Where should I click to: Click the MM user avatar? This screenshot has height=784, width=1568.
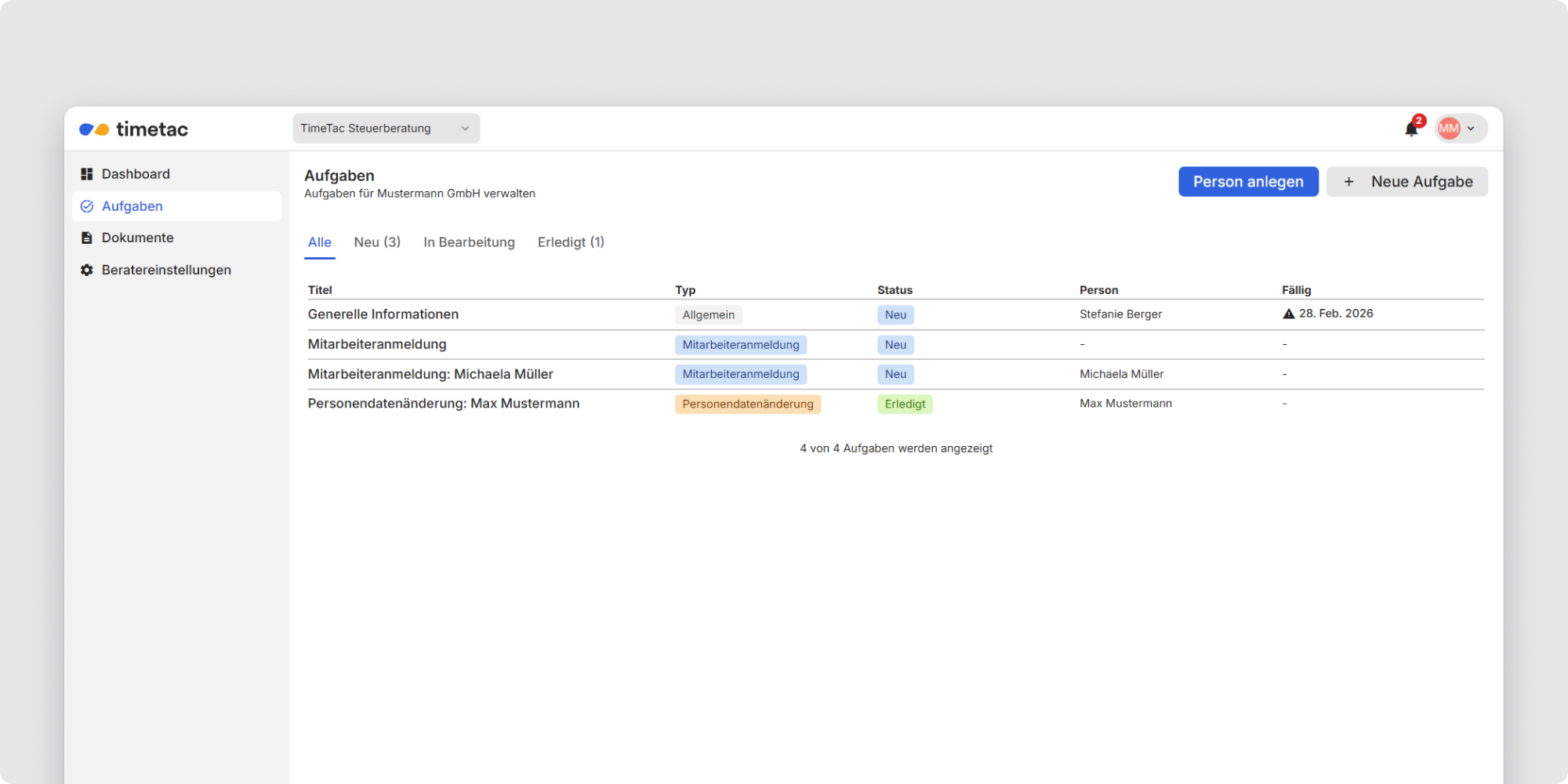click(x=1449, y=129)
